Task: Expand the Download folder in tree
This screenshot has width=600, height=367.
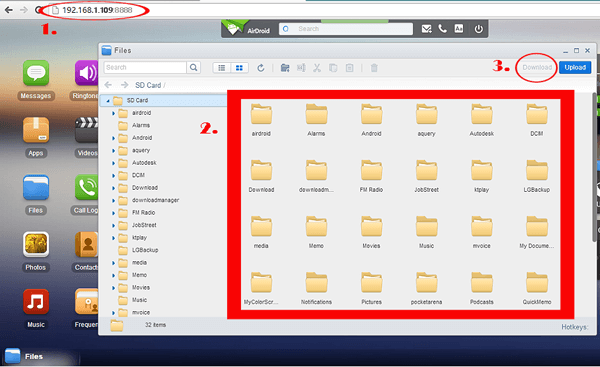Action: (x=113, y=188)
